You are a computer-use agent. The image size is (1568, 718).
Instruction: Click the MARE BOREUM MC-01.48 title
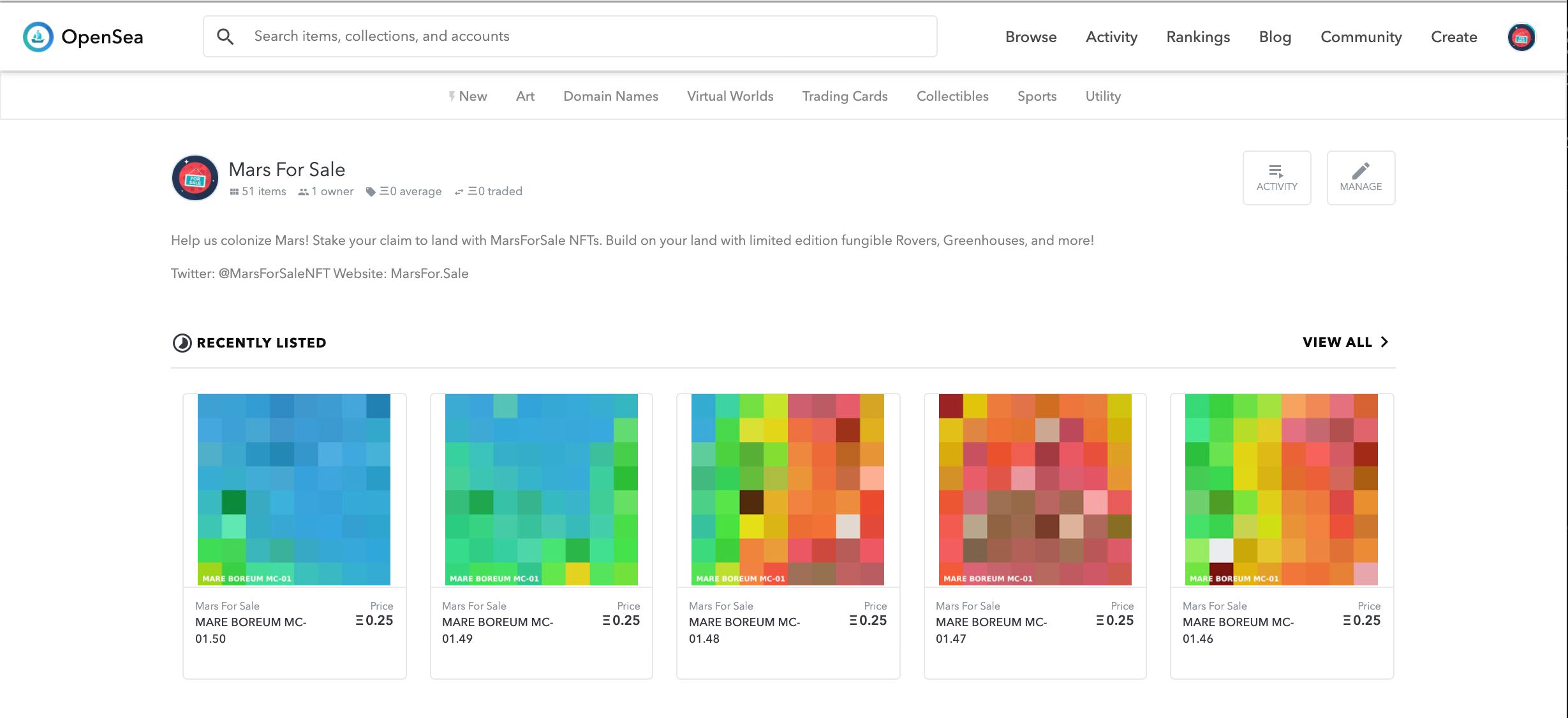click(744, 630)
